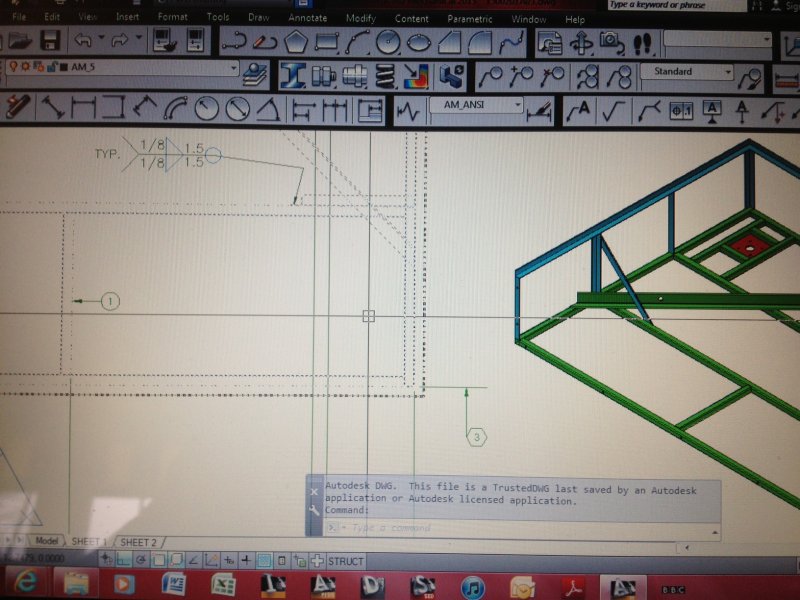This screenshot has height=600, width=800.
Task: Switch to the Model tab
Action: click(x=46, y=540)
